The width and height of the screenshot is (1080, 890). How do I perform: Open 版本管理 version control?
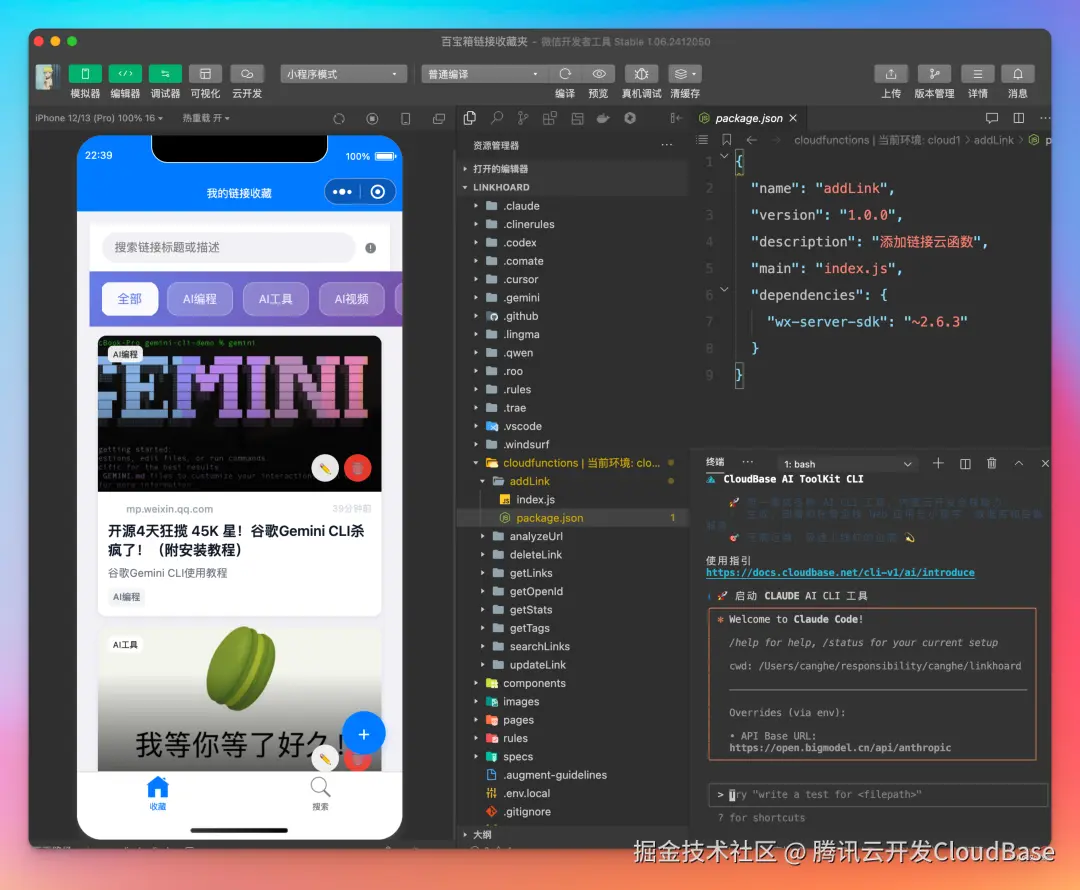coord(934,74)
